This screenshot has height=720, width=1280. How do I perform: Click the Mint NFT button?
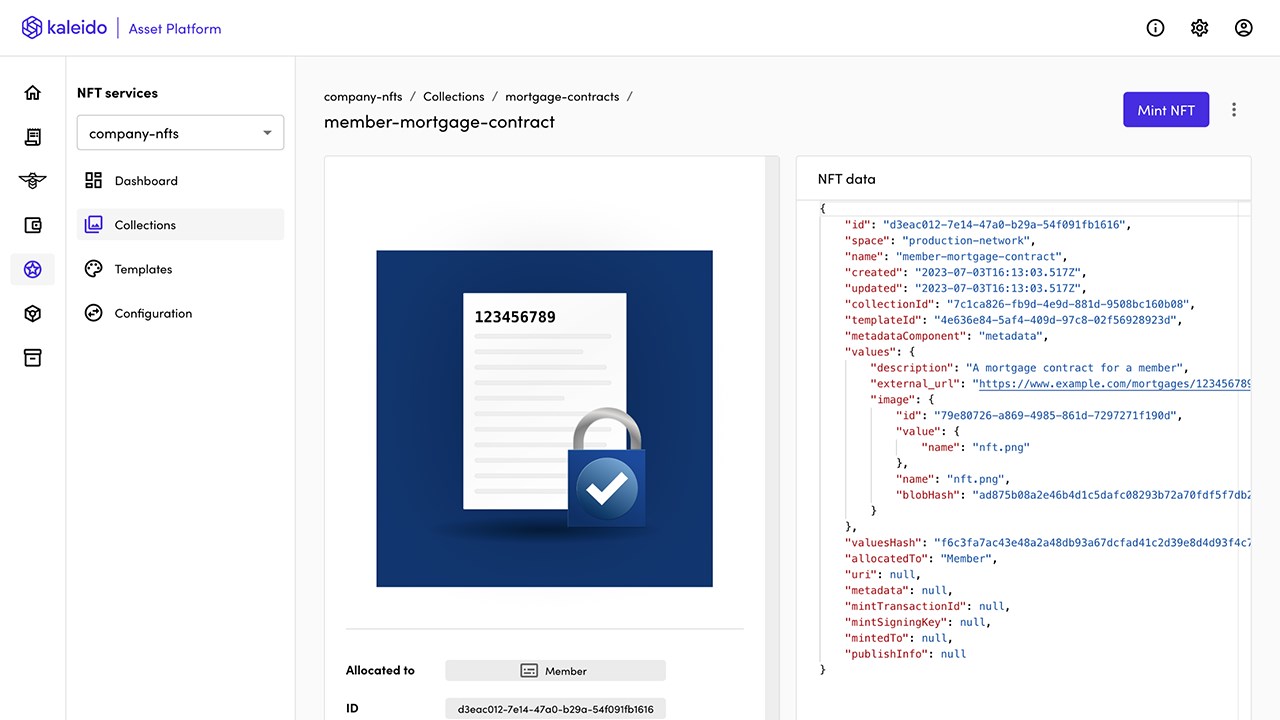[1166, 110]
